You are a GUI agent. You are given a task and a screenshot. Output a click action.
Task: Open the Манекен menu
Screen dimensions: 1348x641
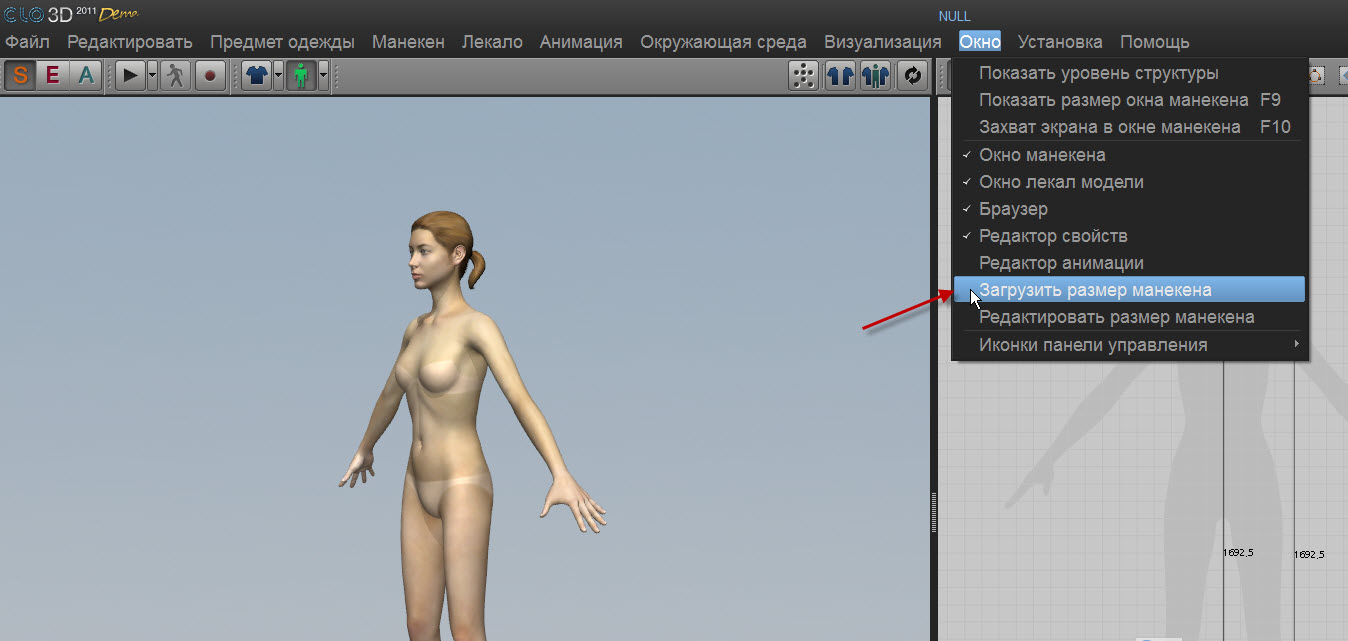point(408,42)
